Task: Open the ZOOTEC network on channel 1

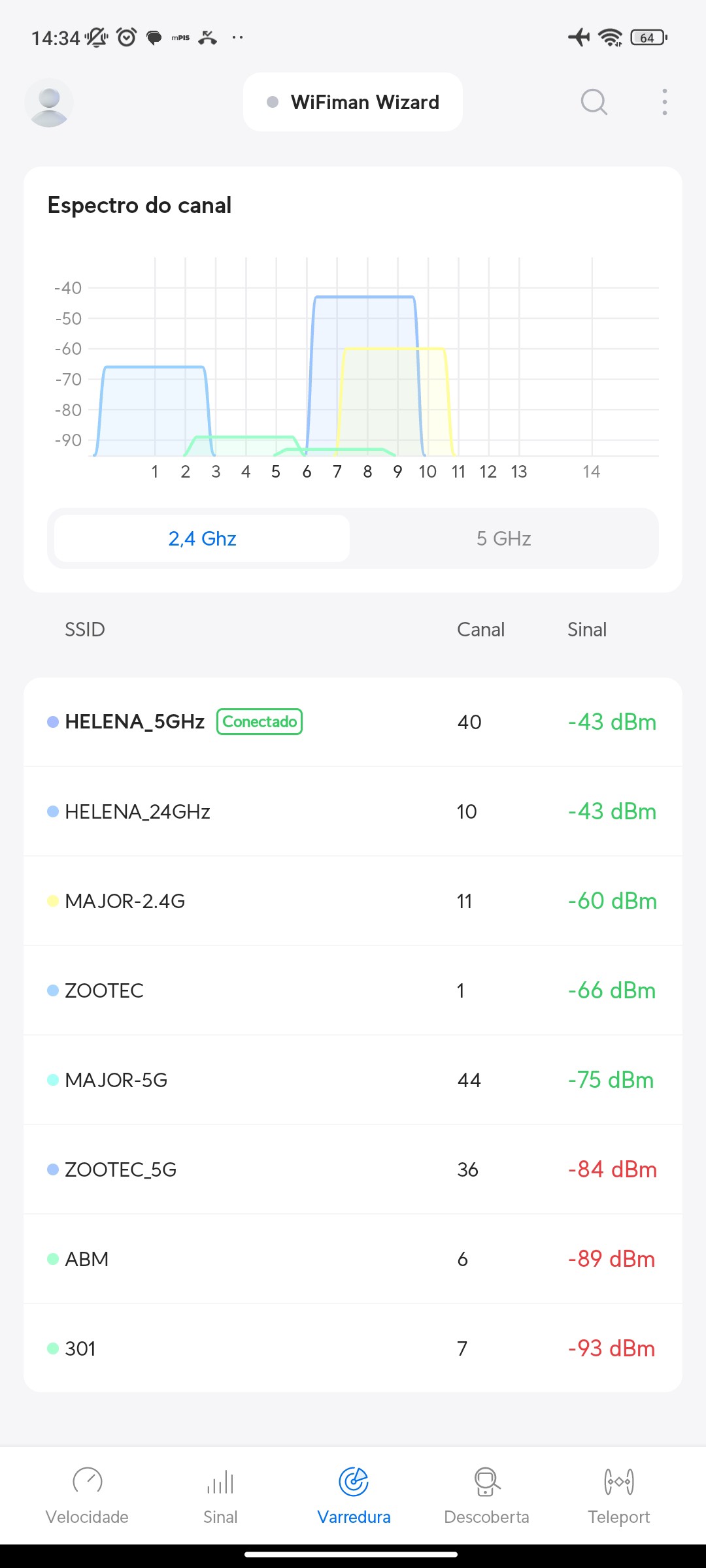Action: pyautogui.click(x=353, y=990)
